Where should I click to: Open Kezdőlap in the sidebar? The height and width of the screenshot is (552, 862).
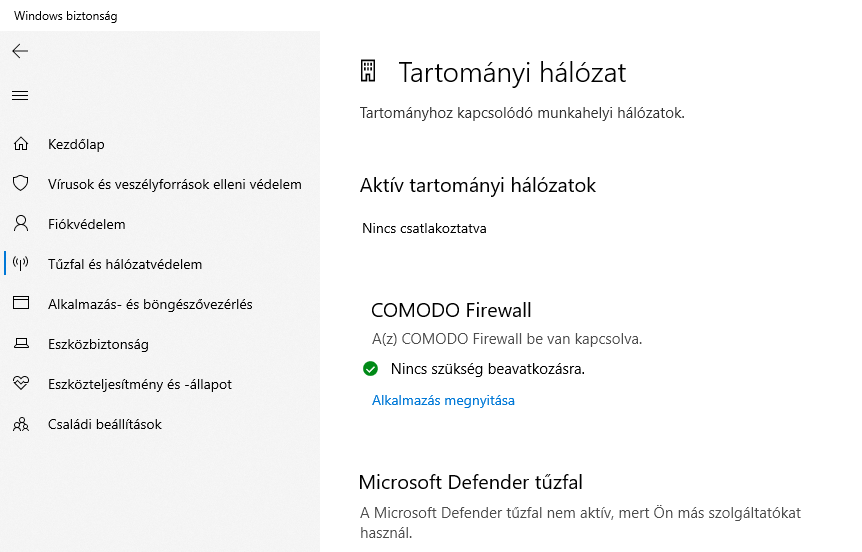coord(76,144)
